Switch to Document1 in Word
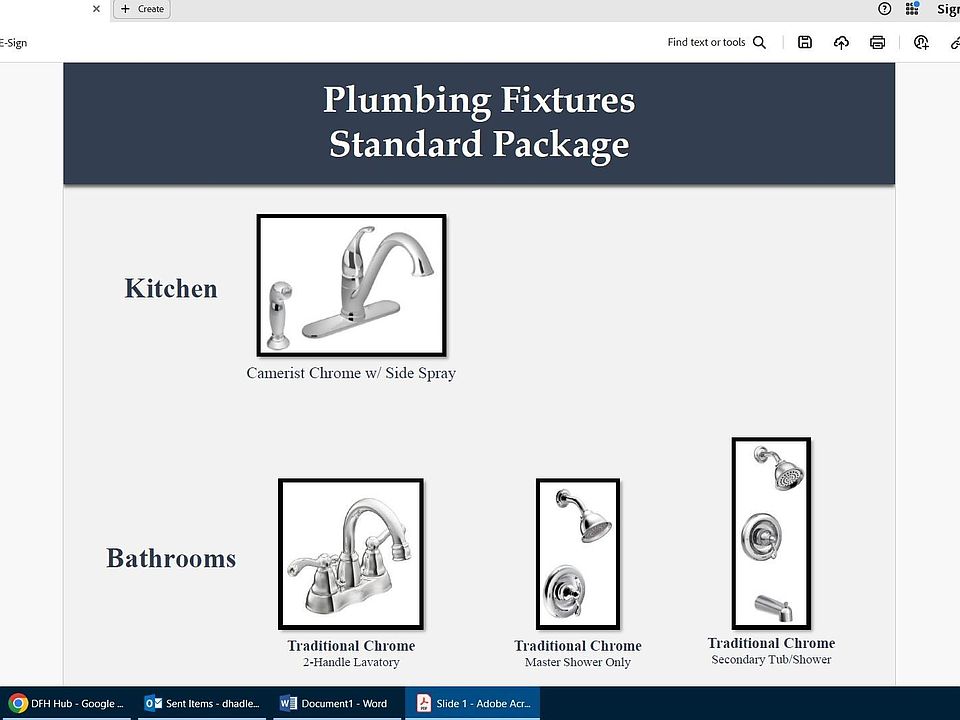Image resolution: width=960 pixels, height=720 pixels. click(x=334, y=703)
